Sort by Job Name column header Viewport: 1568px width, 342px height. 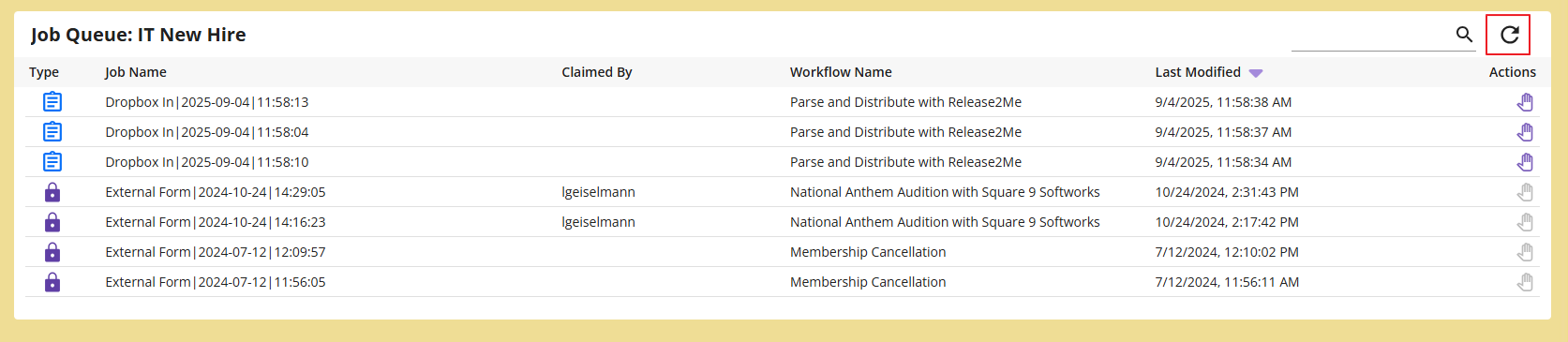click(136, 72)
